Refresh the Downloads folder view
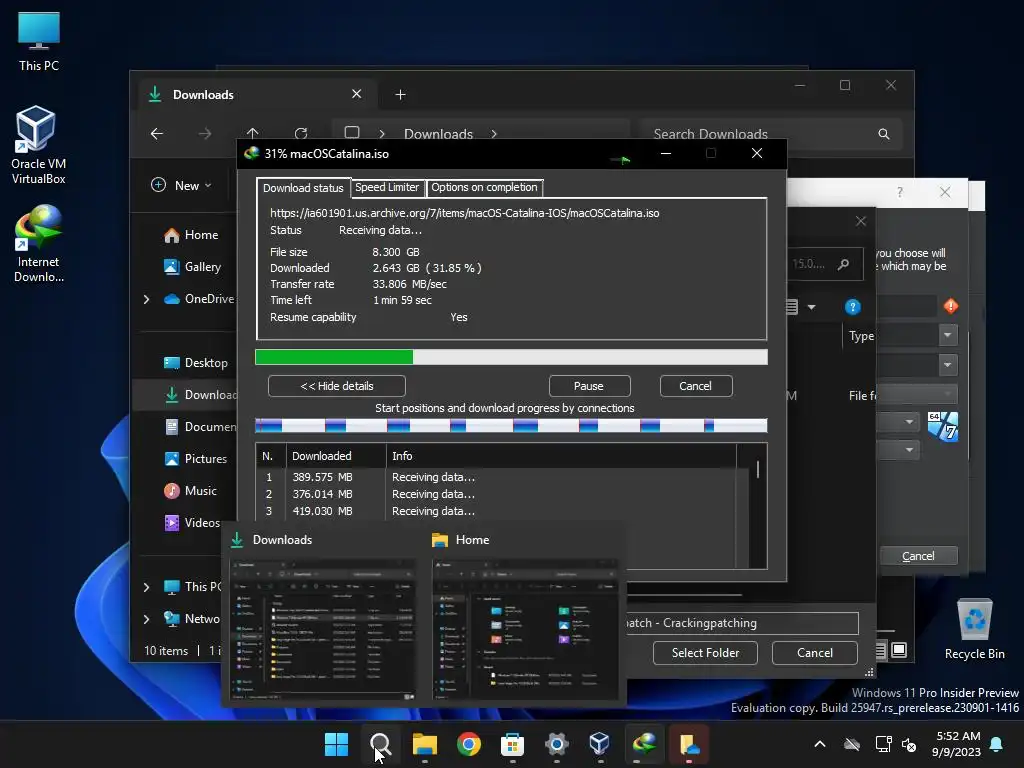The height and width of the screenshot is (768, 1024). click(x=301, y=134)
